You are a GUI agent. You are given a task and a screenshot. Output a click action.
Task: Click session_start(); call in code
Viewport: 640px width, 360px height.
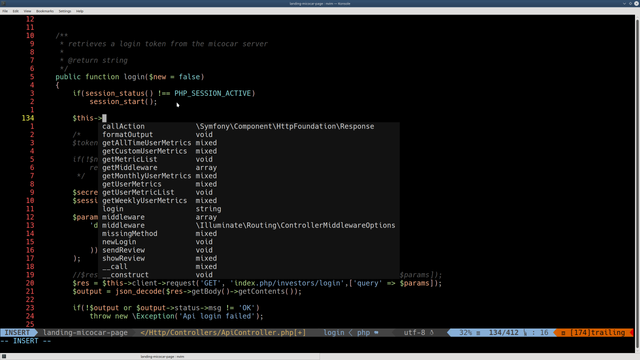[123, 102]
